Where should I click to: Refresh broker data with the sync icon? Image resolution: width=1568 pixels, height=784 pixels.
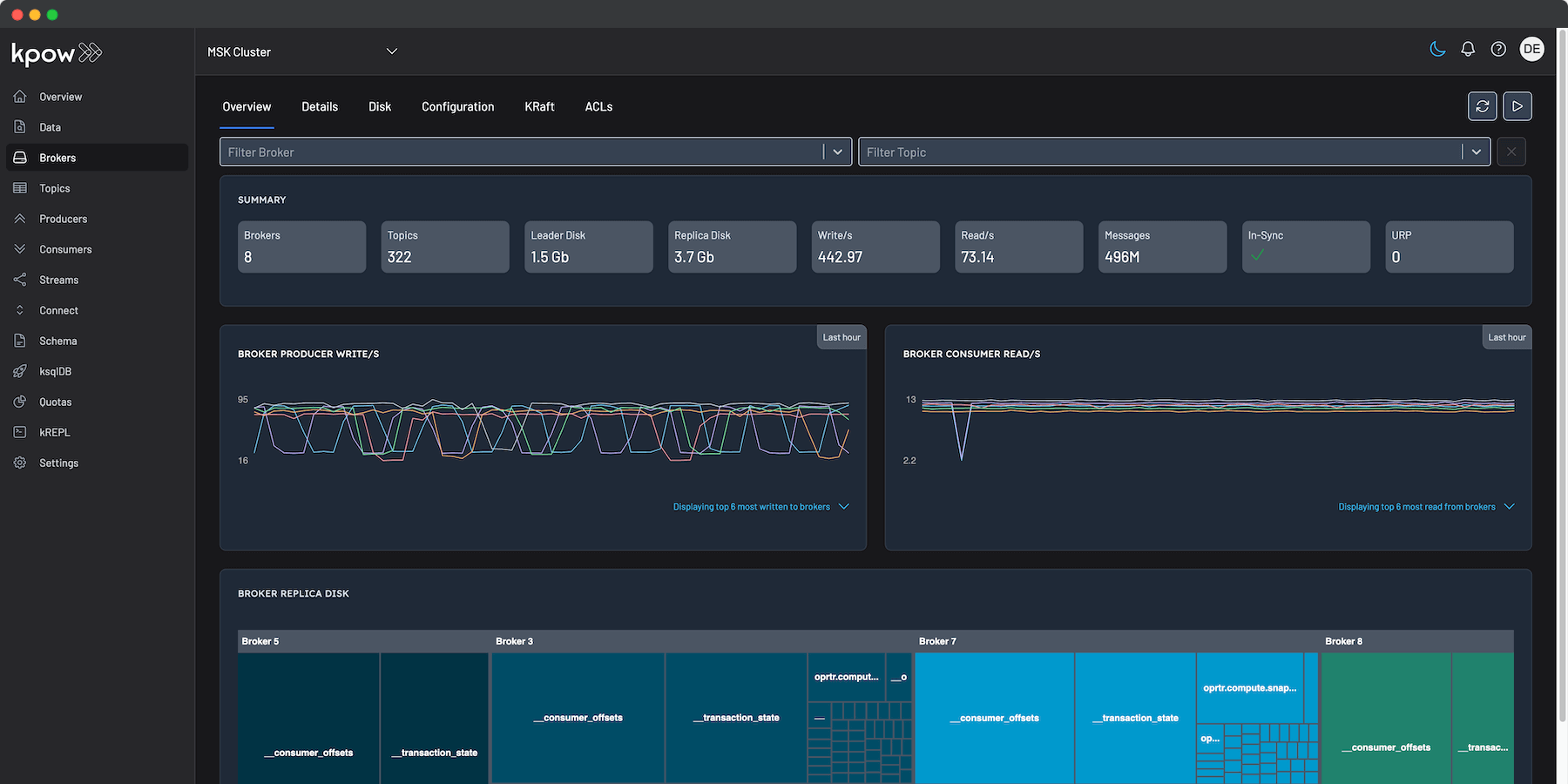coord(1482,105)
